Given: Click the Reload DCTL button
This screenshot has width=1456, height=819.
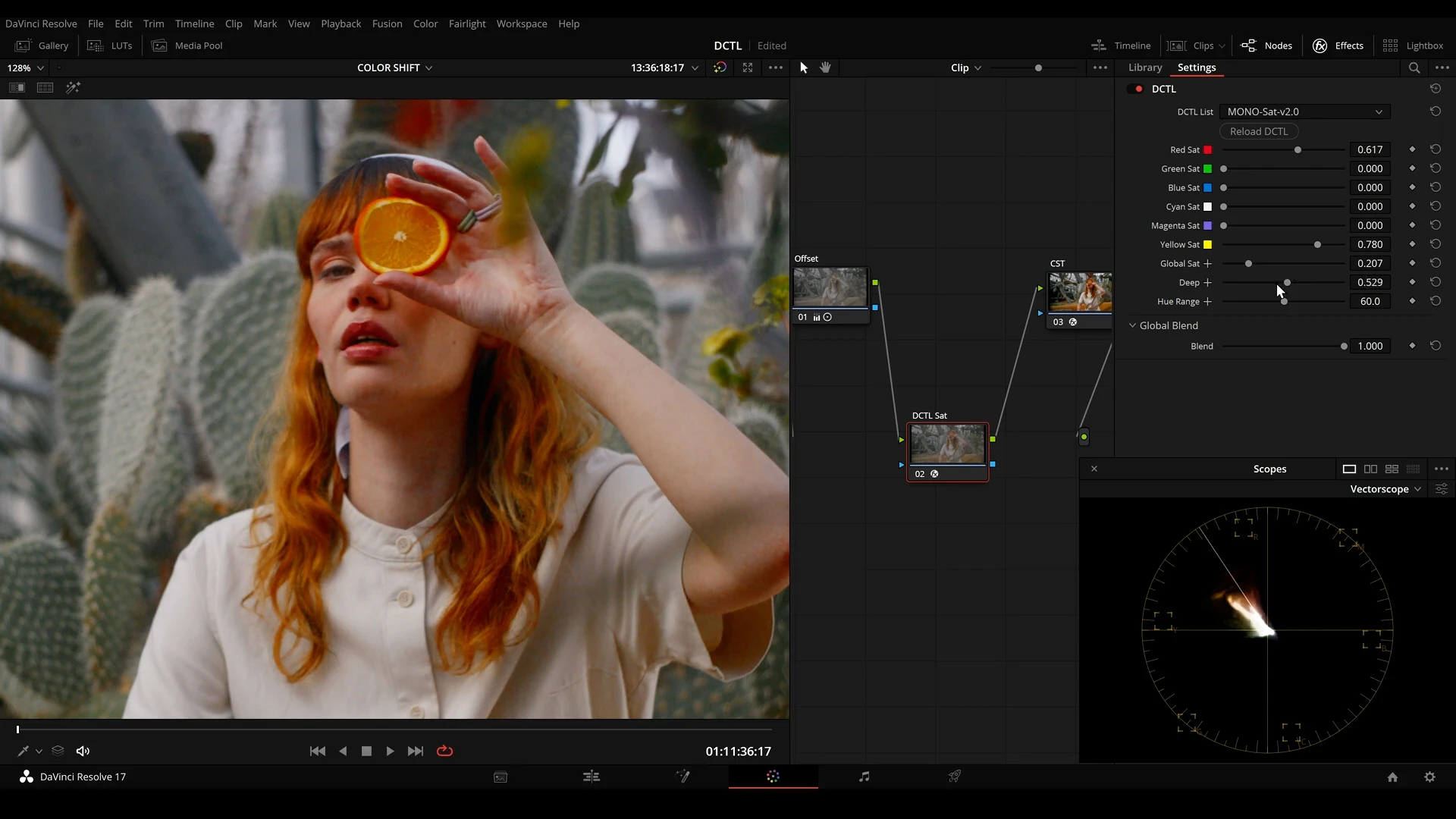Looking at the screenshot, I should 1259,131.
